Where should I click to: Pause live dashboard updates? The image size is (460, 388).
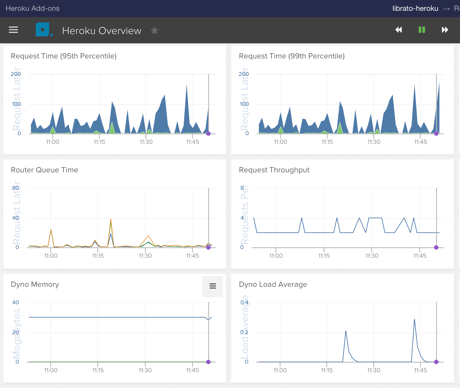click(x=422, y=30)
